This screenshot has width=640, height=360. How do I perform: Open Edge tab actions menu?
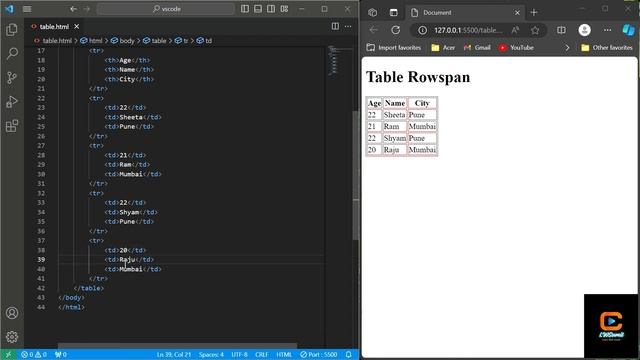[393, 12]
